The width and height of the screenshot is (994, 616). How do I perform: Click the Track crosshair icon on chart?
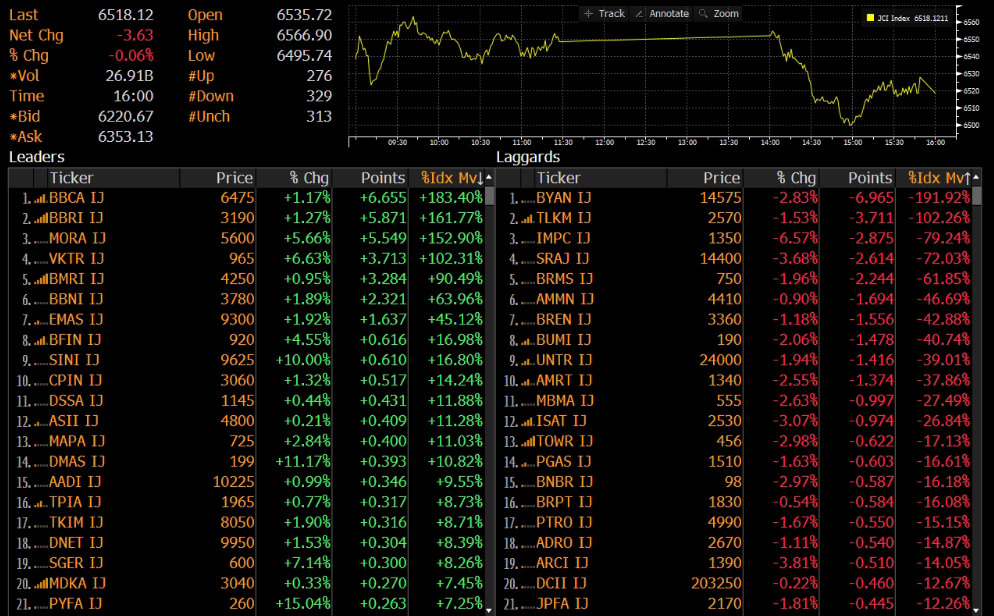(588, 13)
